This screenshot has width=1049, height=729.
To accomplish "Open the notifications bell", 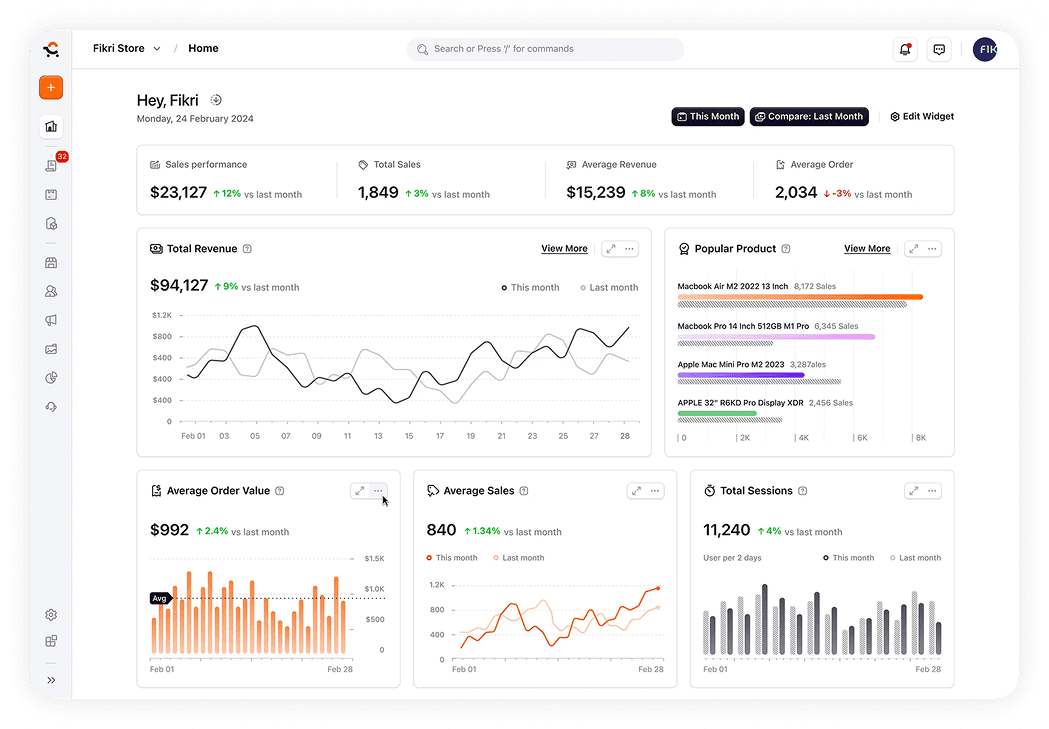I will 905,48.
